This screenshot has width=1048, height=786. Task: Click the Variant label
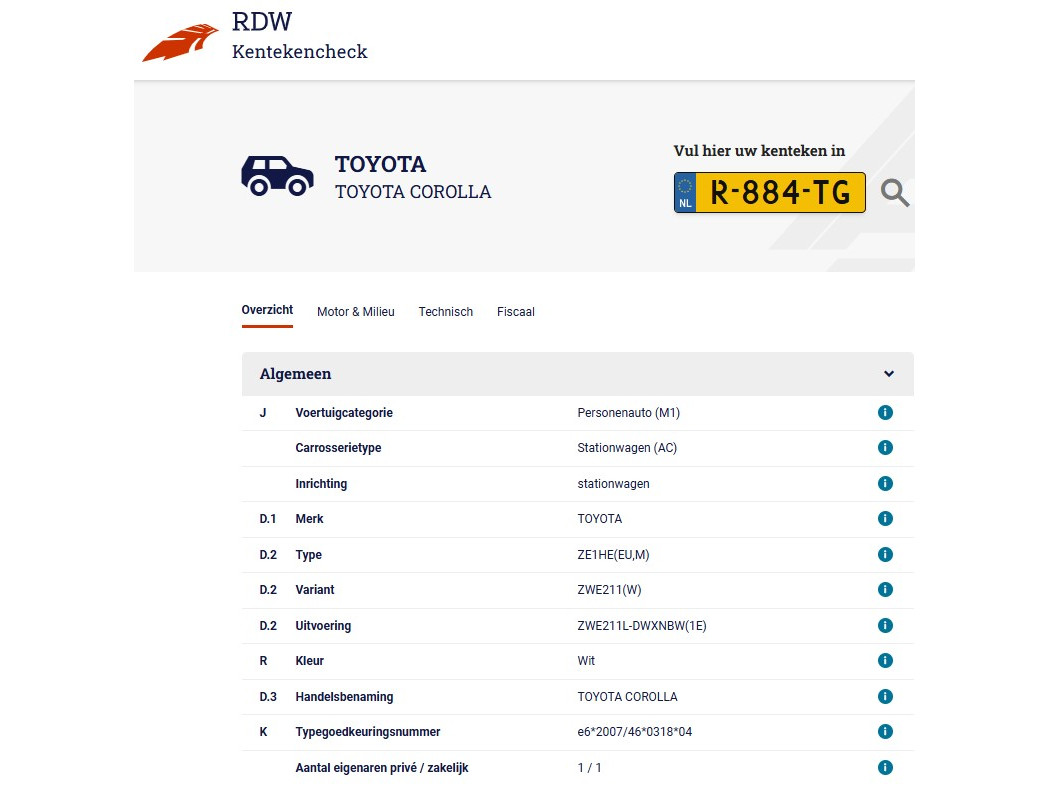[x=314, y=590]
